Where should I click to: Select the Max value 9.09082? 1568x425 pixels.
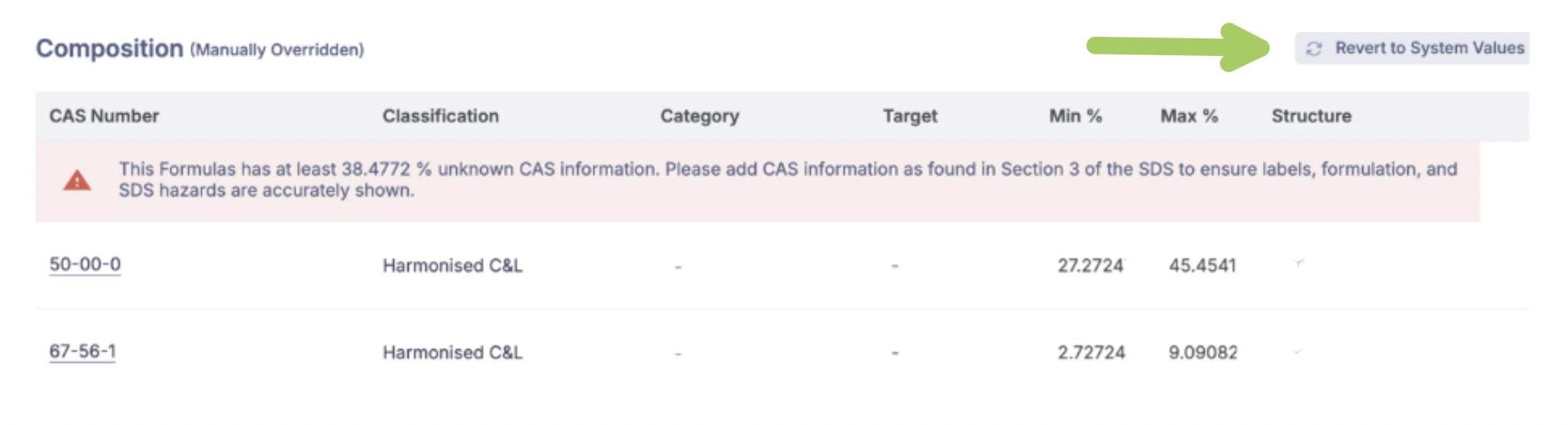1202,352
